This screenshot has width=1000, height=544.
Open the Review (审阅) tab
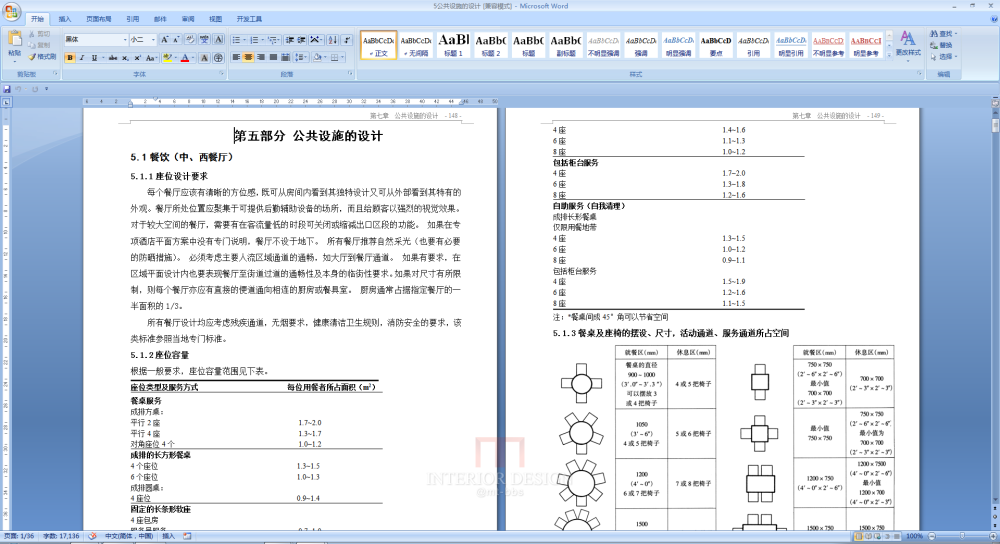point(188,19)
